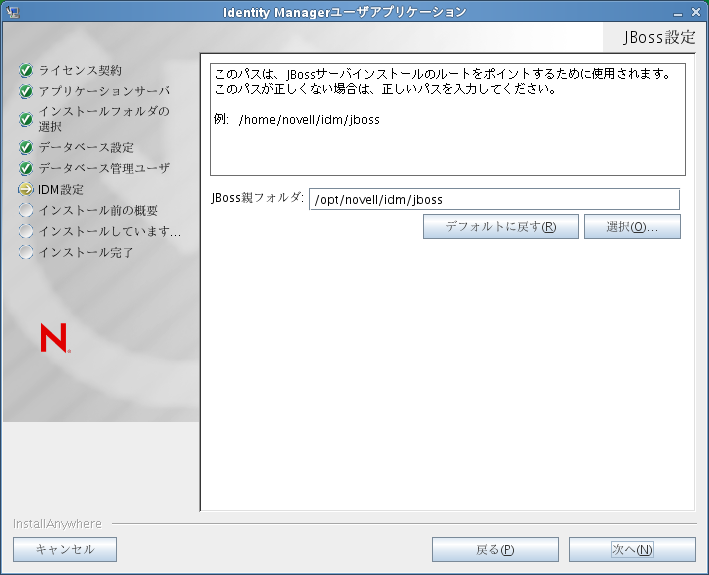Click the データベース管理ユーザ step label
This screenshot has width=709, height=575.
pos(104,168)
